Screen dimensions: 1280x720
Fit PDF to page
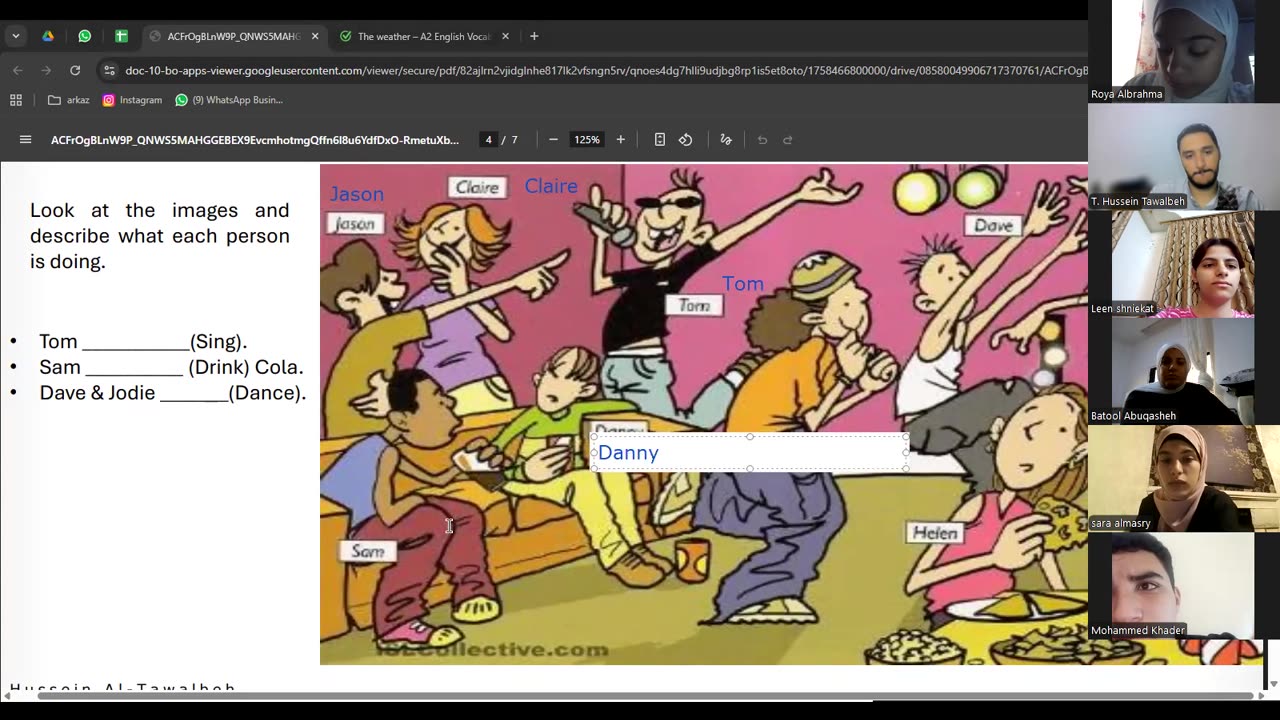coord(660,140)
